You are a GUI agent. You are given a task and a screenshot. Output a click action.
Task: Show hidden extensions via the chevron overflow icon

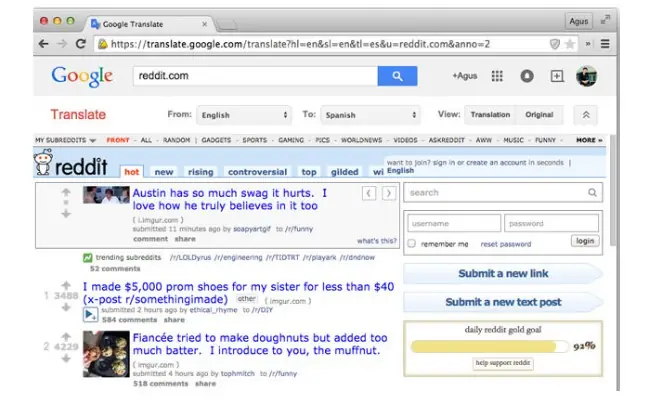(588, 44)
